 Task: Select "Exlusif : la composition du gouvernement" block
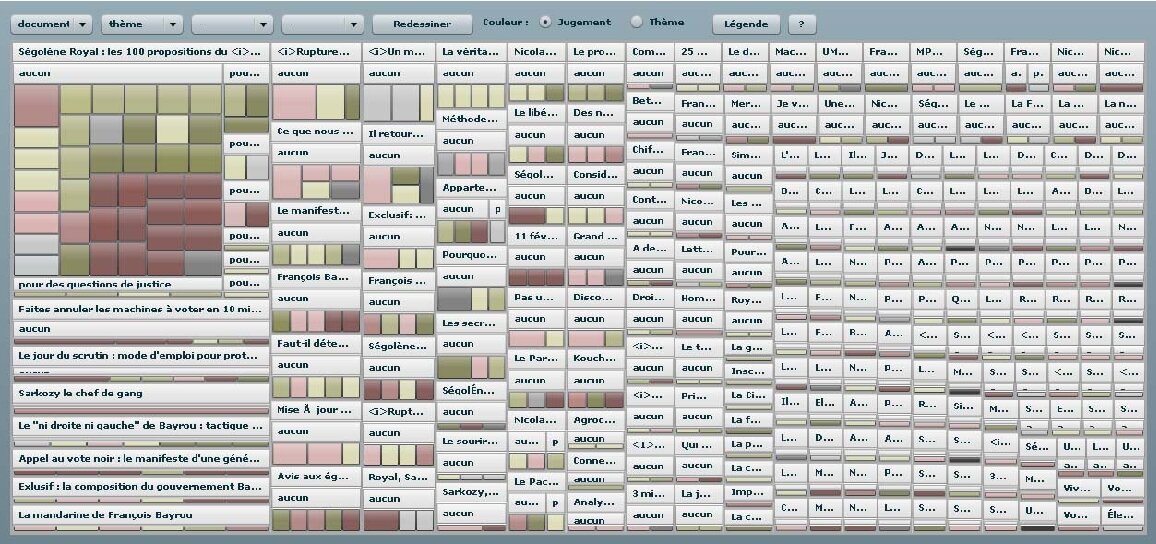[141, 487]
